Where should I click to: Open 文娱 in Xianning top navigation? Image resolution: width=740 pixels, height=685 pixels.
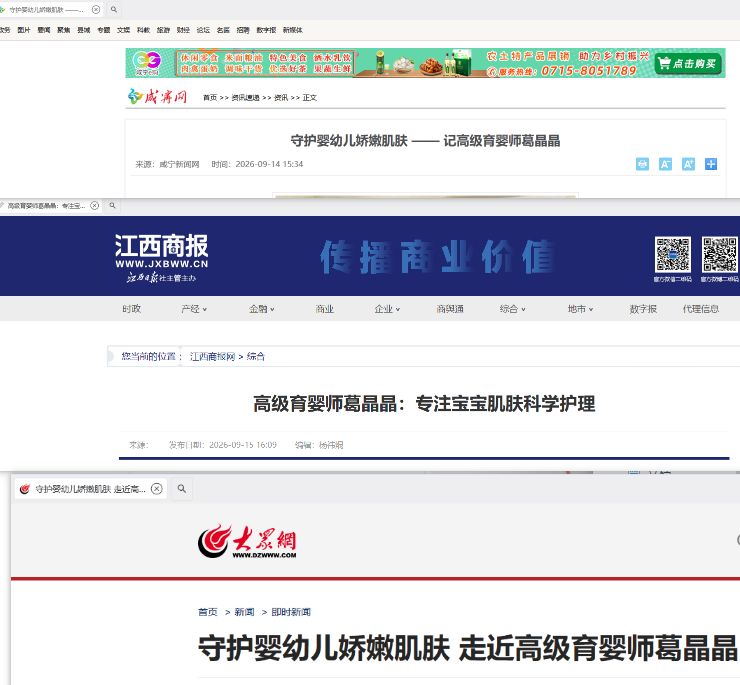124,30
